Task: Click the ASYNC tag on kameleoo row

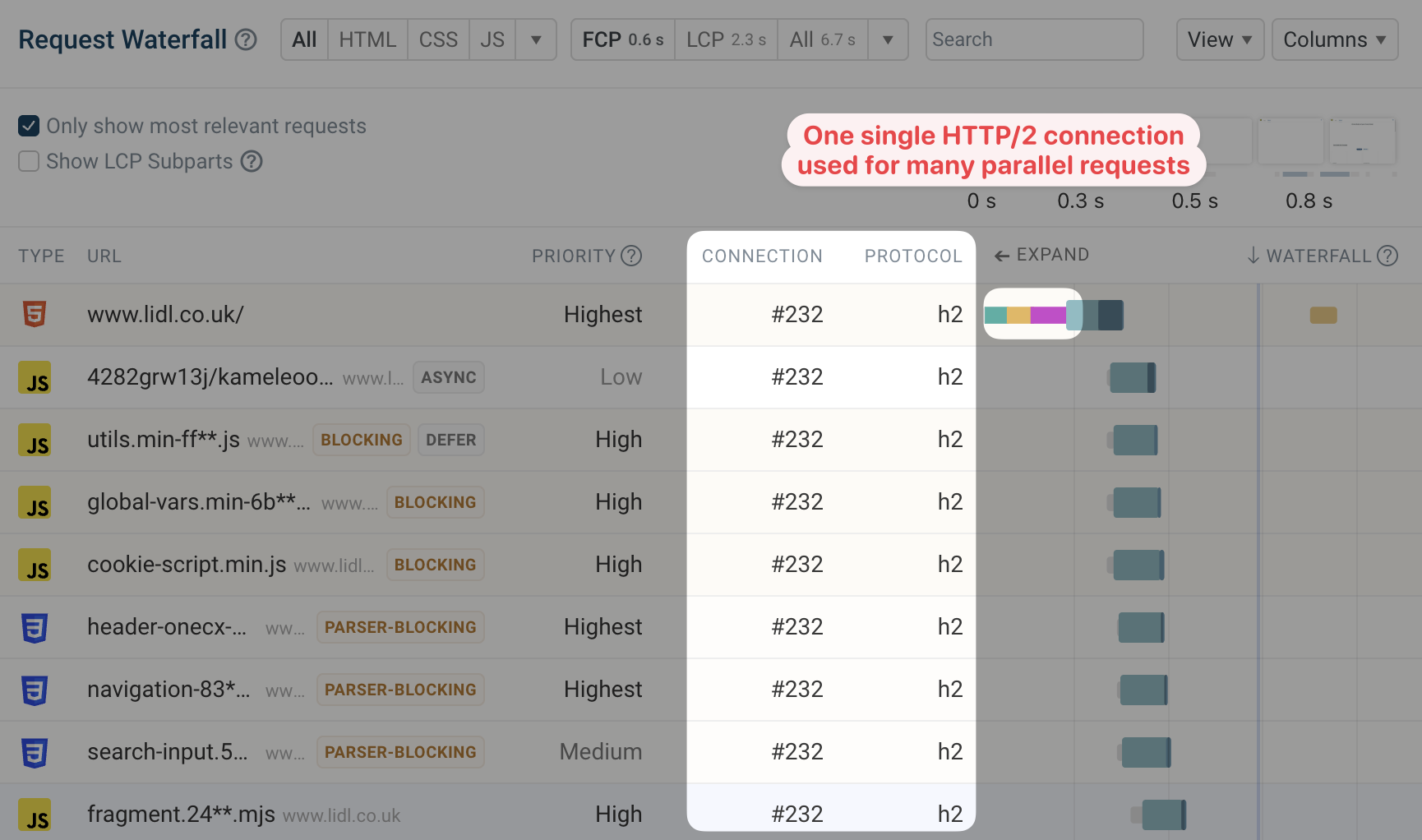Action: 449,377
